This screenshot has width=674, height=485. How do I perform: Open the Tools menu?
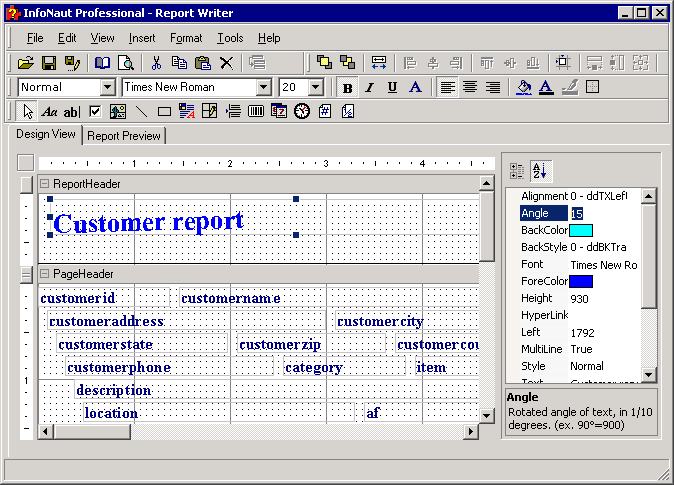tap(230, 38)
